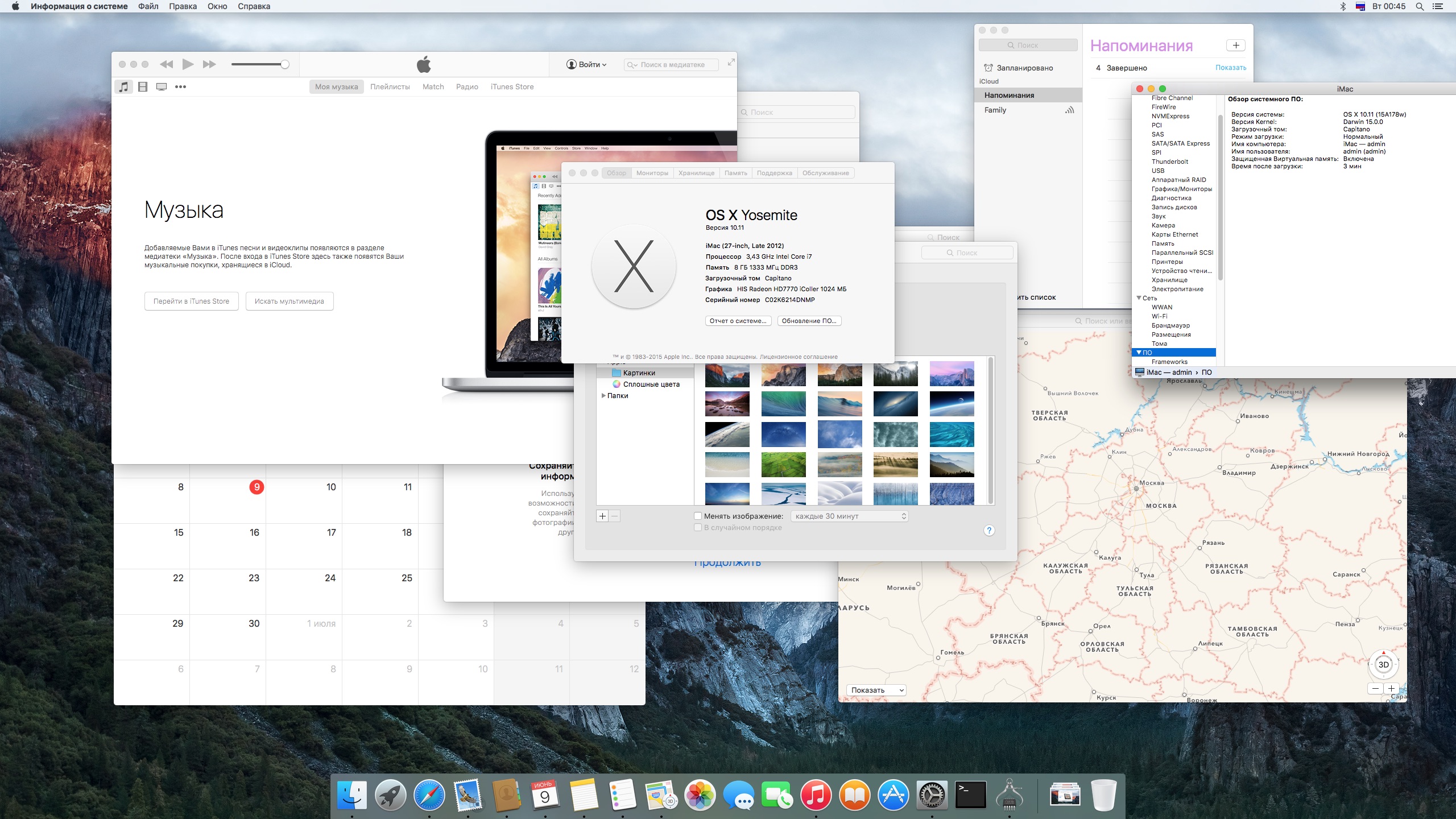This screenshot has width=1456, height=819.
Task: Launch Launchpad rocket icon in Dock
Action: point(390,795)
